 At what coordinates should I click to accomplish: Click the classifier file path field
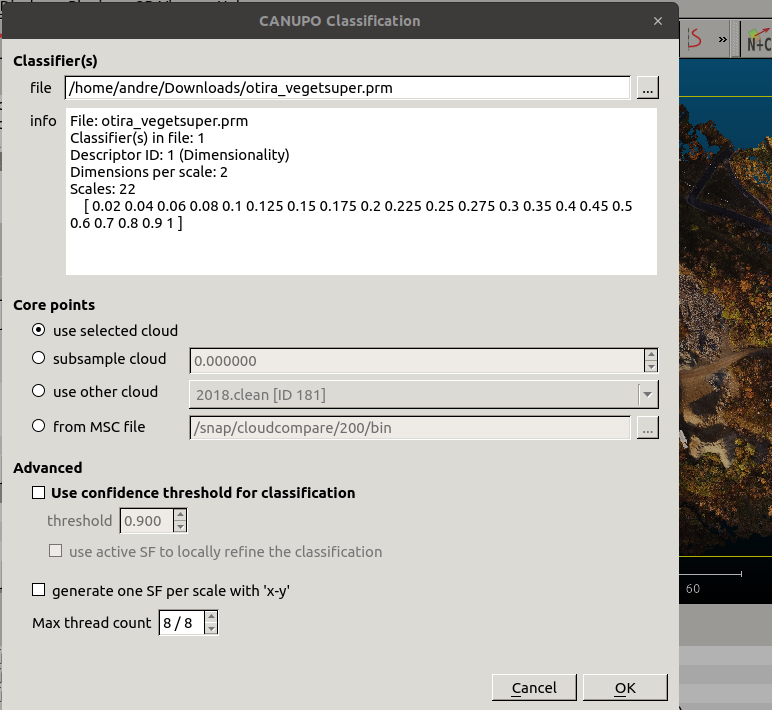[x=347, y=88]
